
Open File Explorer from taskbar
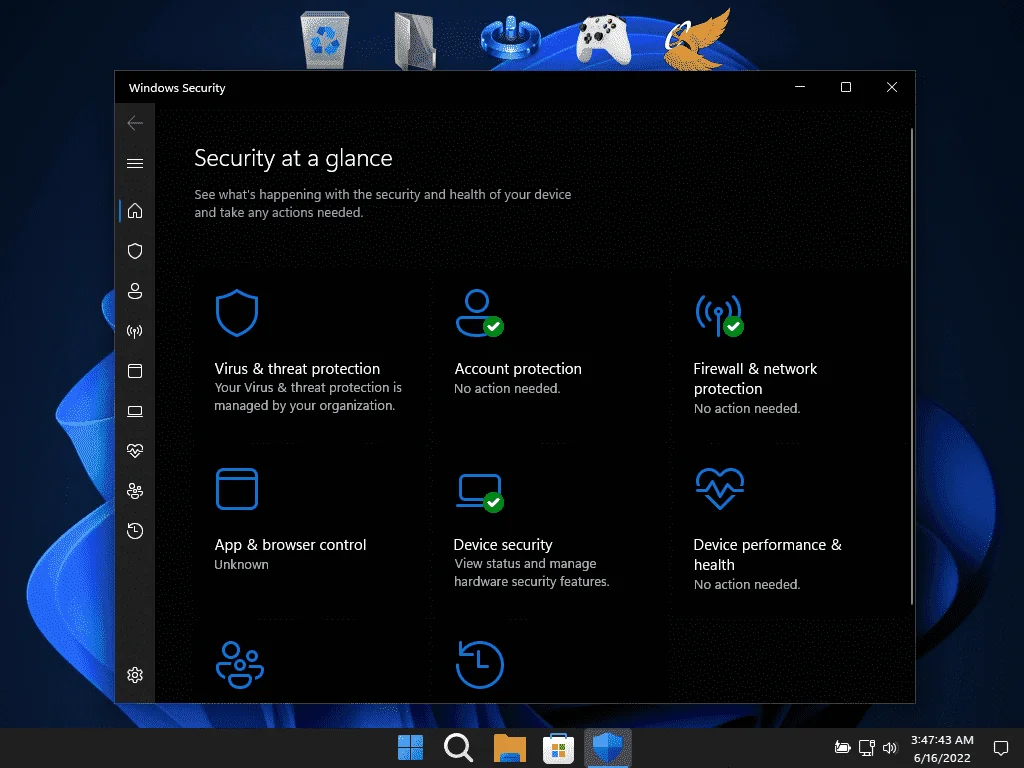click(x=509, y=747)
